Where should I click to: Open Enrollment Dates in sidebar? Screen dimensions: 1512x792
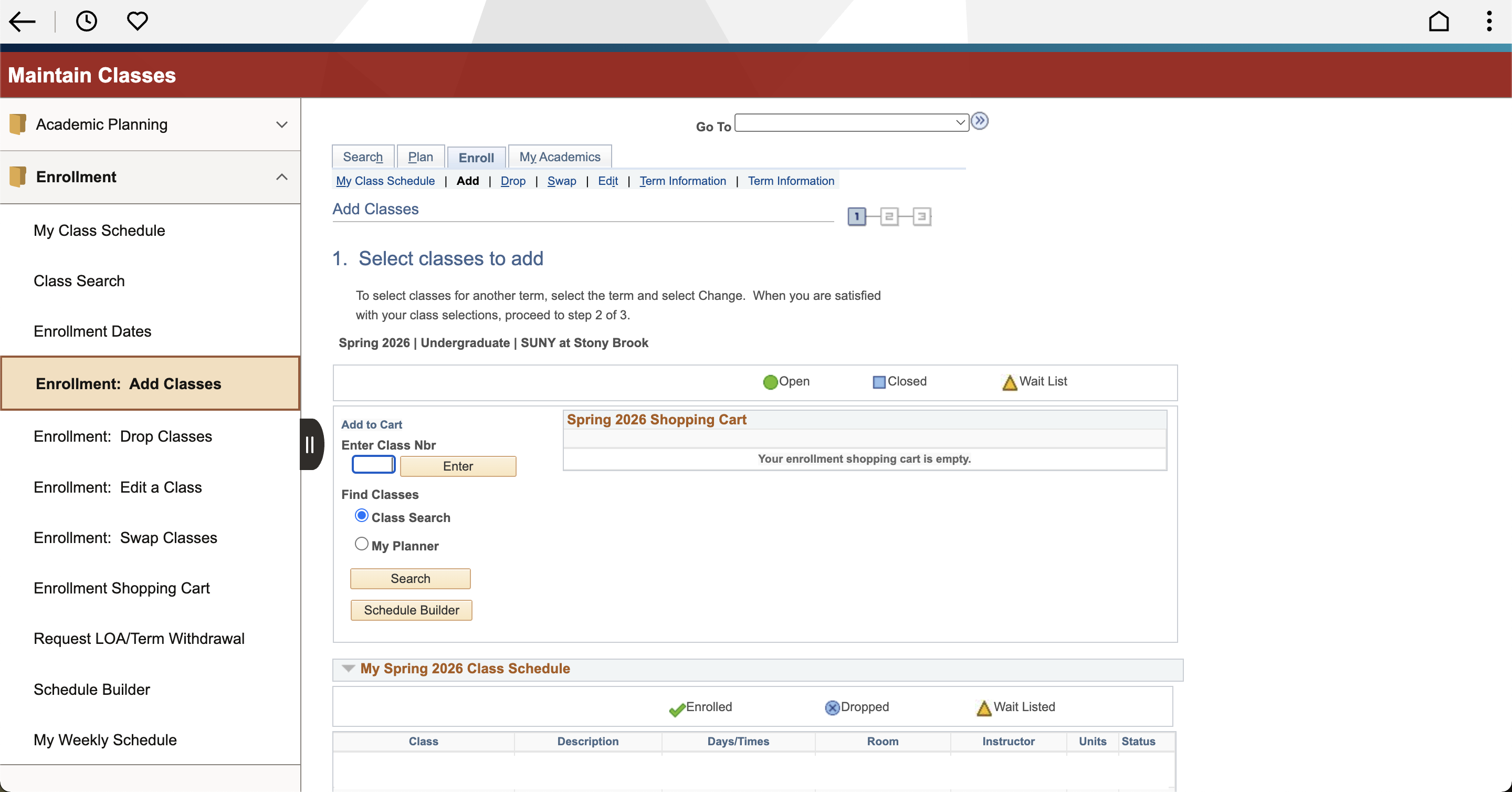(x=92, y=332)
